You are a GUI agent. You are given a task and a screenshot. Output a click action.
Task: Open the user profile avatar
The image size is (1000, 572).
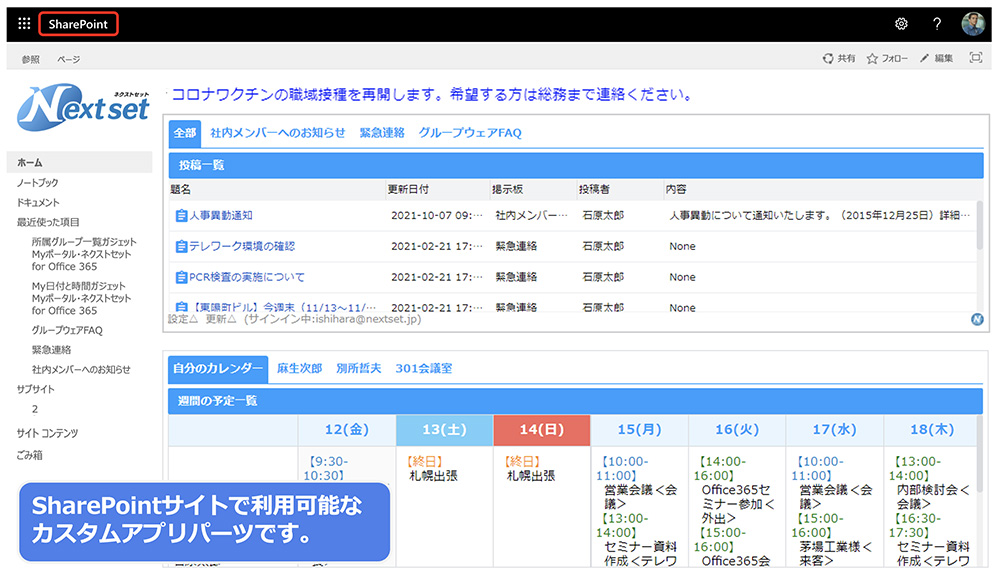click(973, 24)
